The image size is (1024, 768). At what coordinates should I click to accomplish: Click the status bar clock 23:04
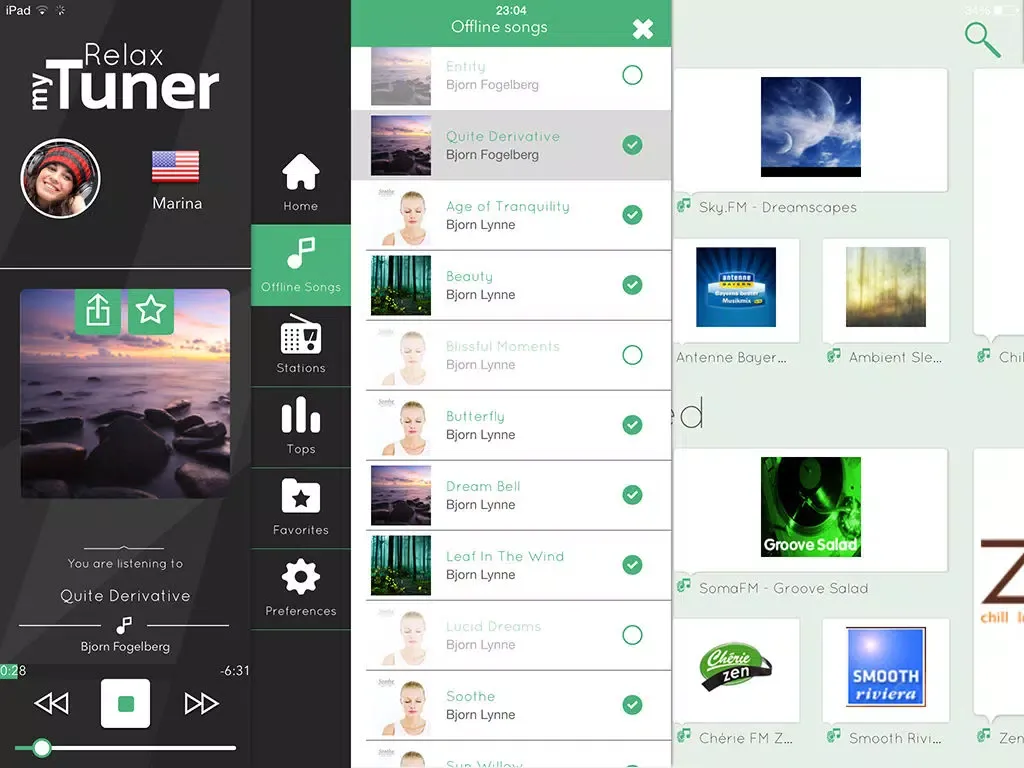click(x=511, y=10)
